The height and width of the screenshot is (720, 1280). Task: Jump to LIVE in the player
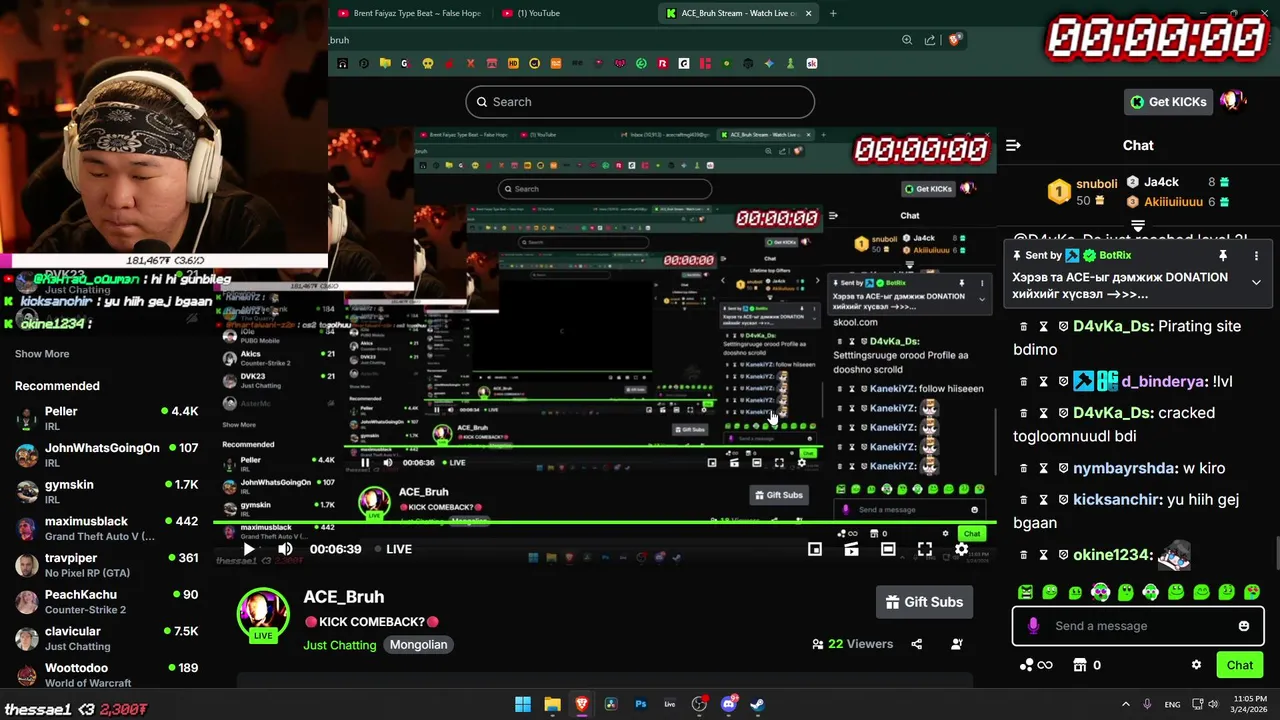393,549
